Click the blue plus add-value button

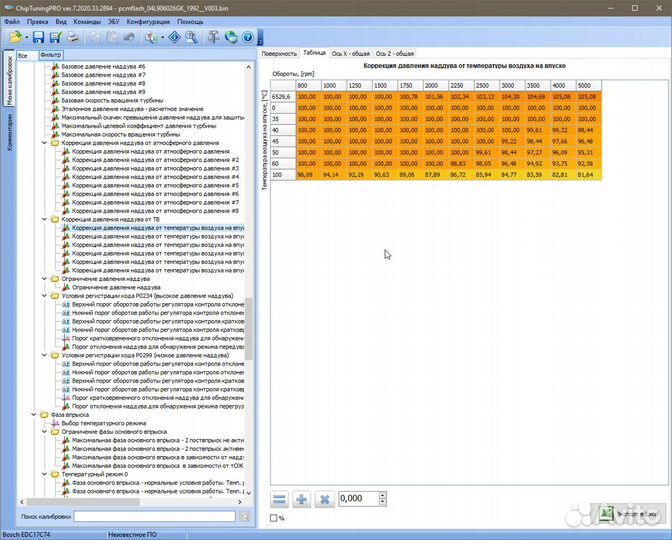point(301,499)
